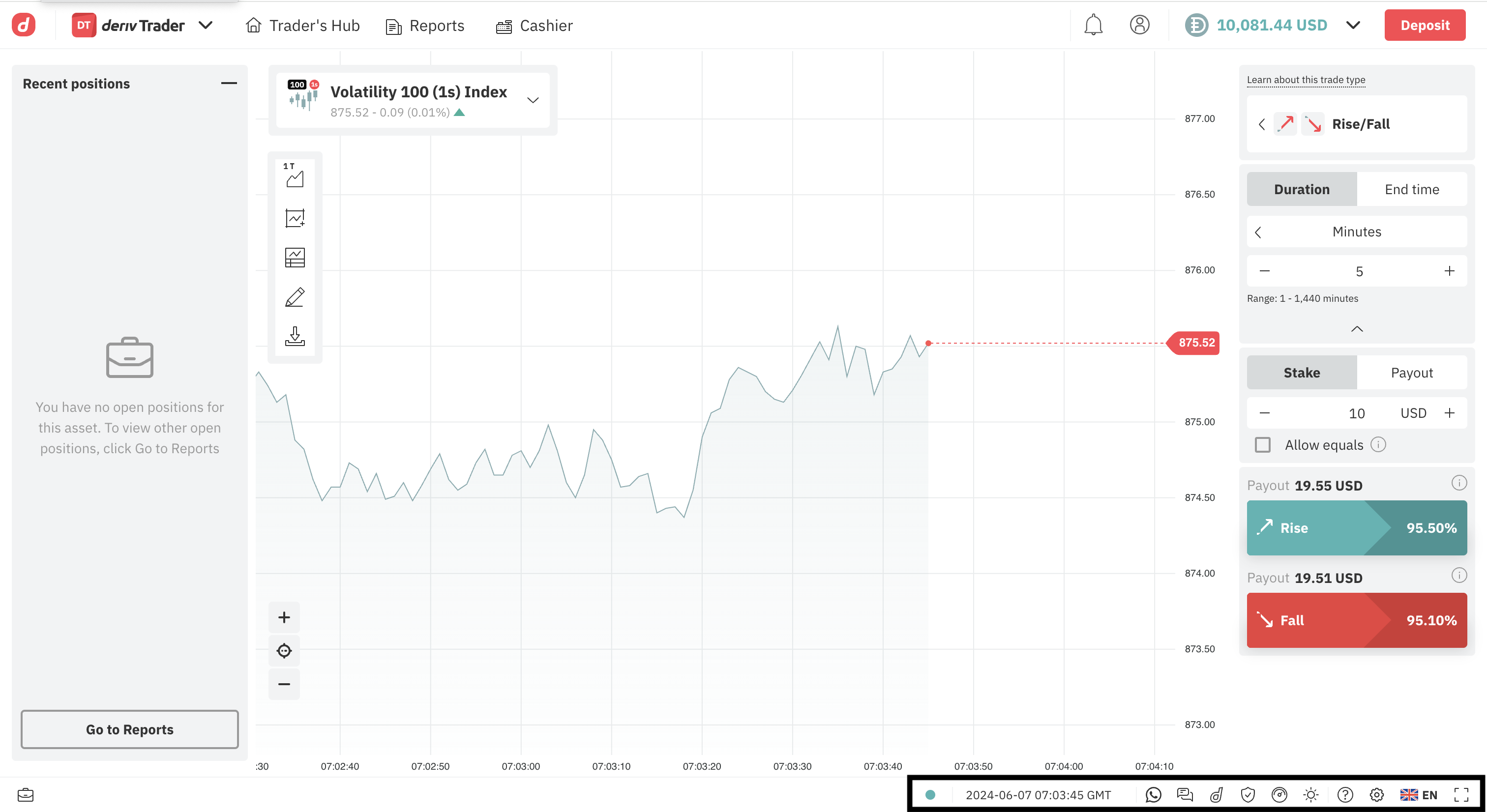Viewport: 1487px width, 812px height.
Task: Enable the Allow equals checkbox
Action: (x=1262, y=445)
